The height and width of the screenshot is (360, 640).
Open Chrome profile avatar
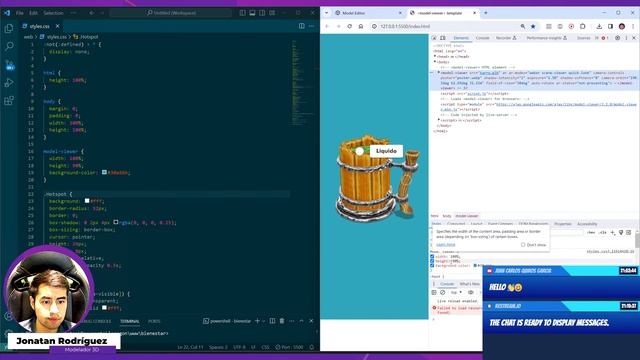(622, 26)
